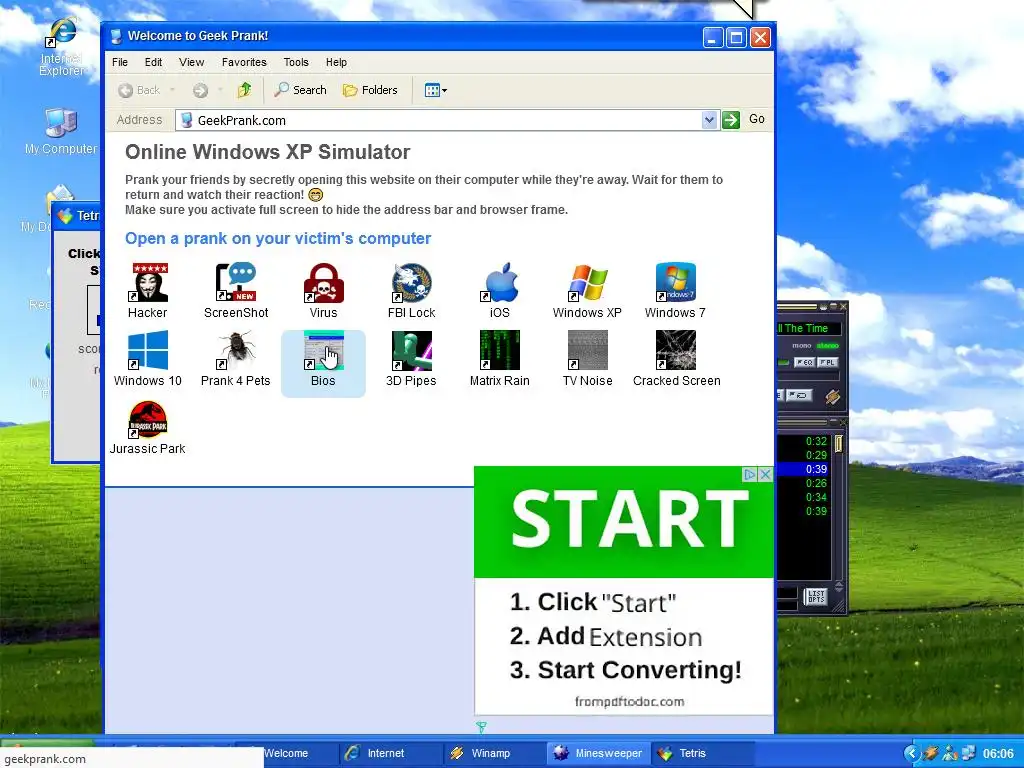The height and width of the screenshot is (768, 1024).
Task: Click the Internet Explorer desktop icon
Action: pos(61,47)
